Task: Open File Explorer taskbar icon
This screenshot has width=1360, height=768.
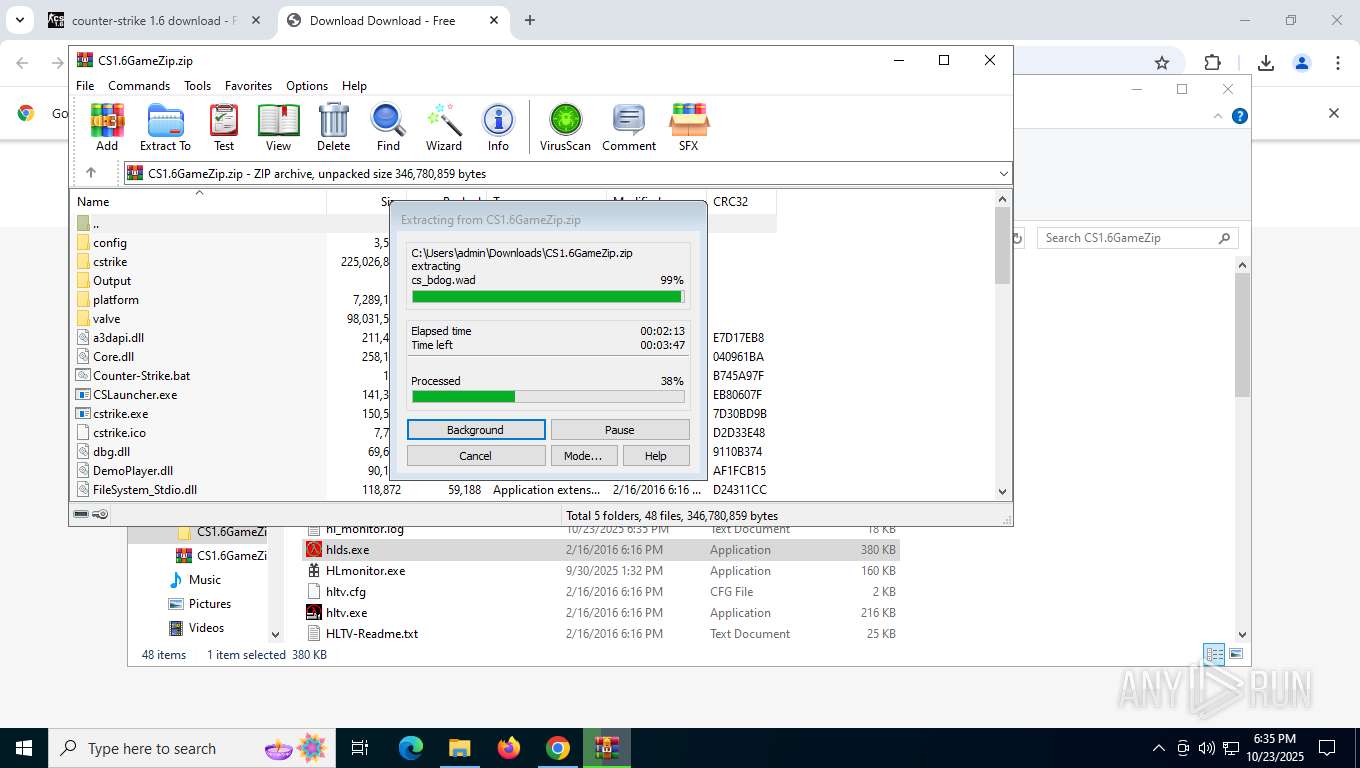Action: click(x=459, y=748)
